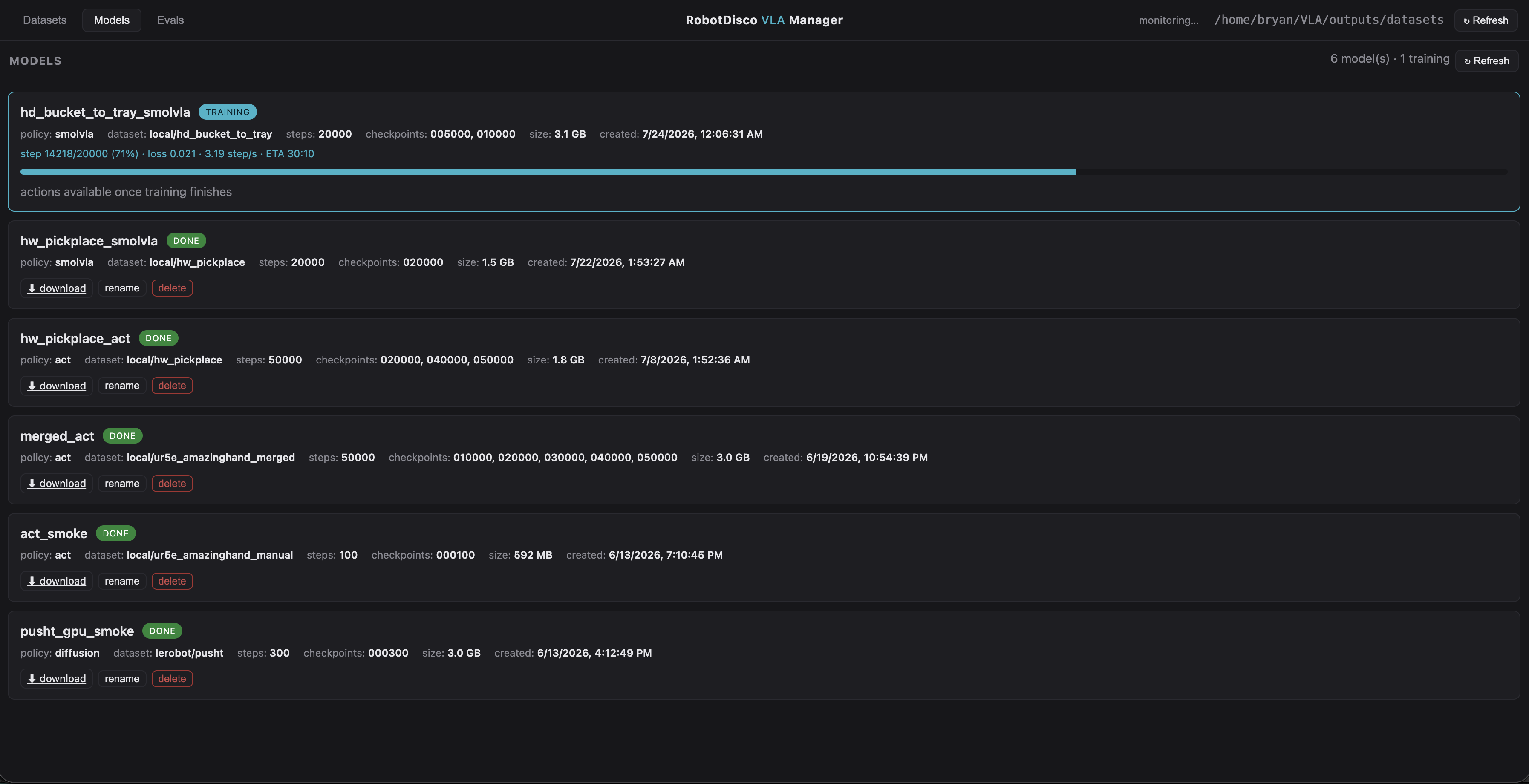1529x784 pixels.
Task: Rename the merged_act model
Action: pos(122,484)
